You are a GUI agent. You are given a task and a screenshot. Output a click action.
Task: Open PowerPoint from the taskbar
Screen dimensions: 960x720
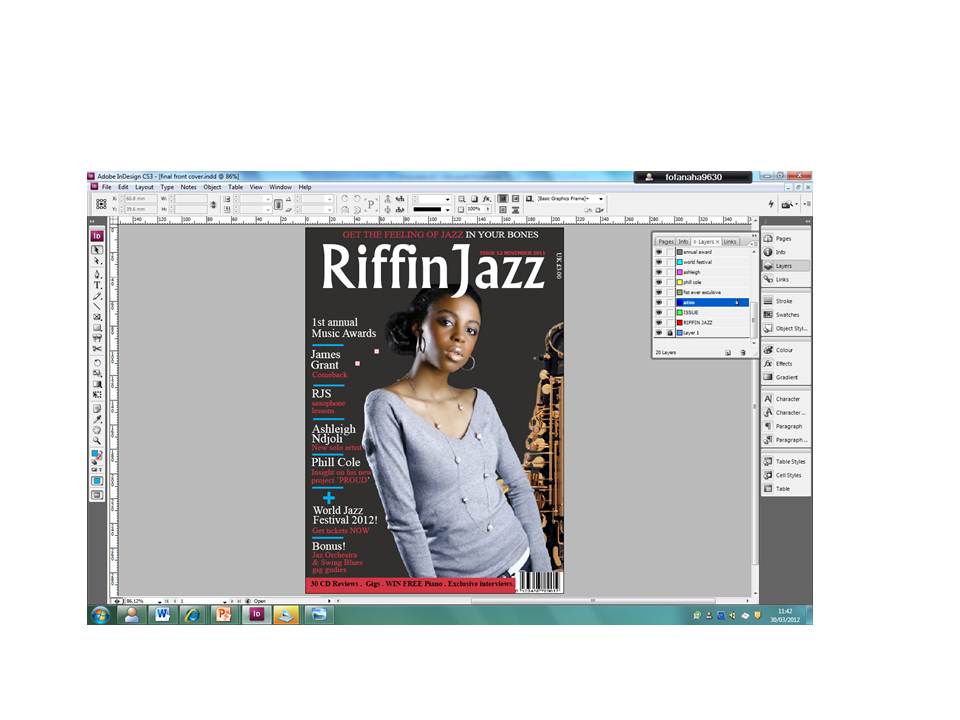(224, 615)
